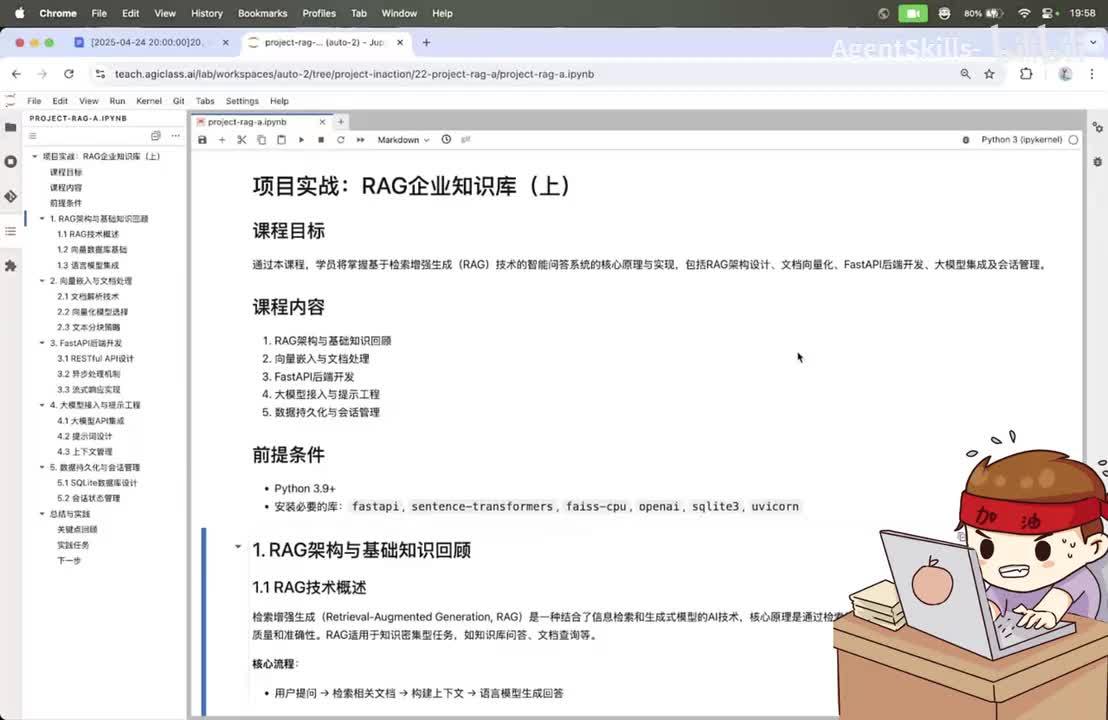The height and width of the screenshot is (720, 1108).
Task: Open the property inspector gears icon on the right
Action: (x=1097, y=127)
